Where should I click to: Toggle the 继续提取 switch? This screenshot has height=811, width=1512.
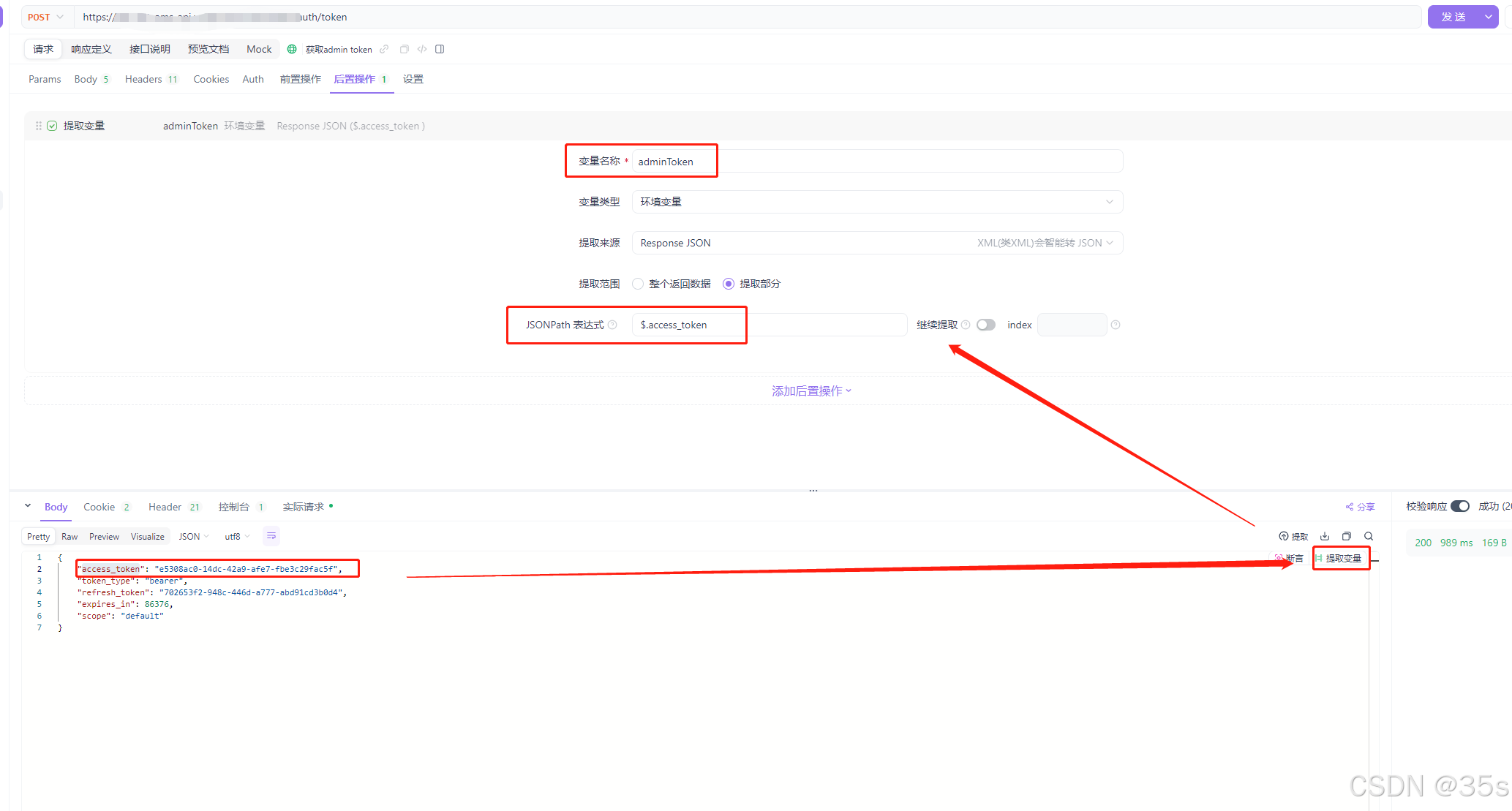click(x=985, y=325)
